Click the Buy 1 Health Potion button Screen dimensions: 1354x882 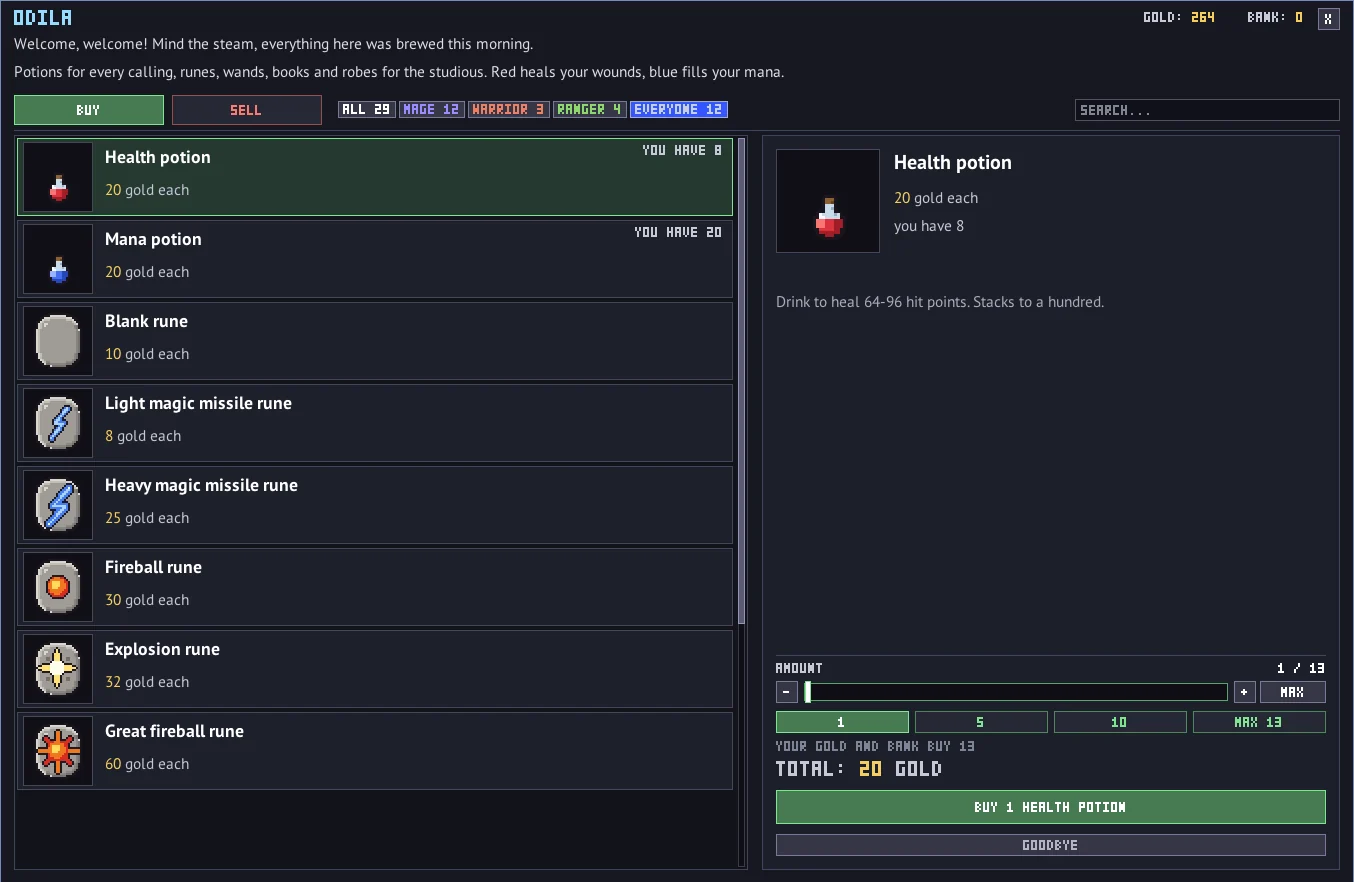(x=1051, y=807)
